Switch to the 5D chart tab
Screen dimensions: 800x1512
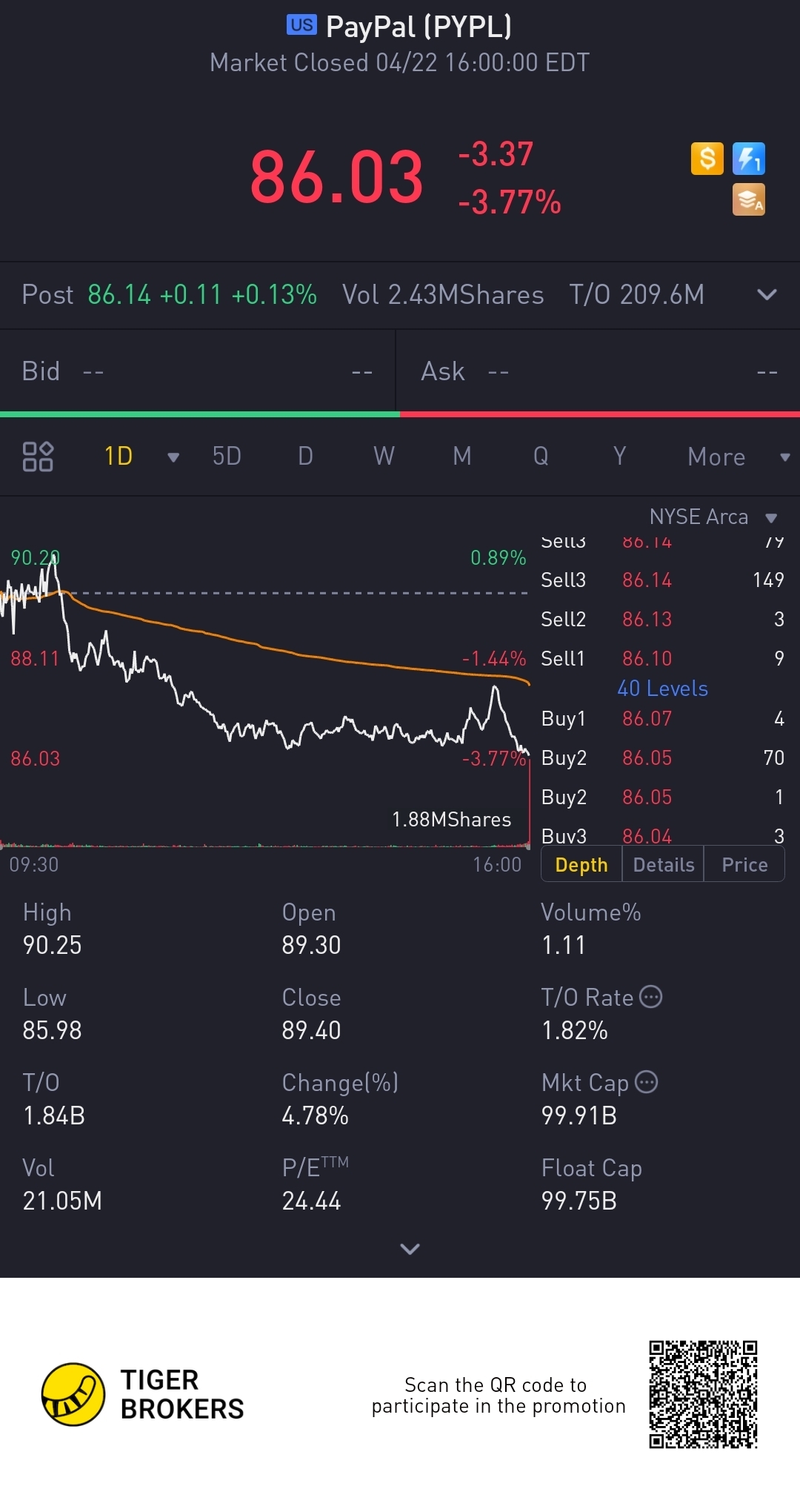point(227,456)
